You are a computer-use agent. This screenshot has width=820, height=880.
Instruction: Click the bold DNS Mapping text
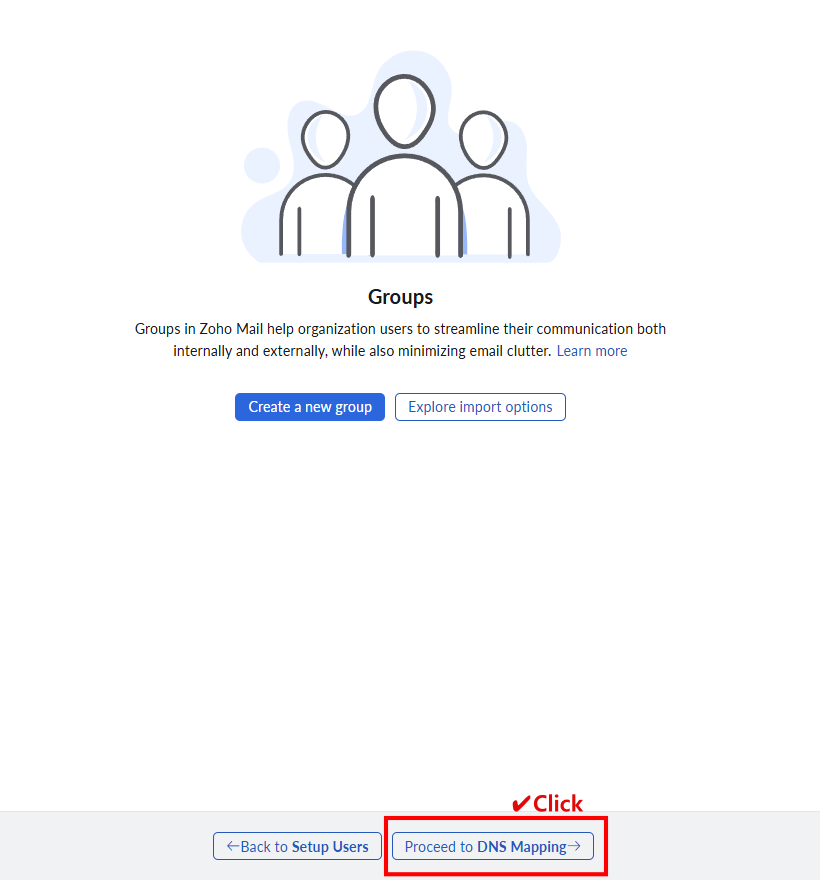521,846
